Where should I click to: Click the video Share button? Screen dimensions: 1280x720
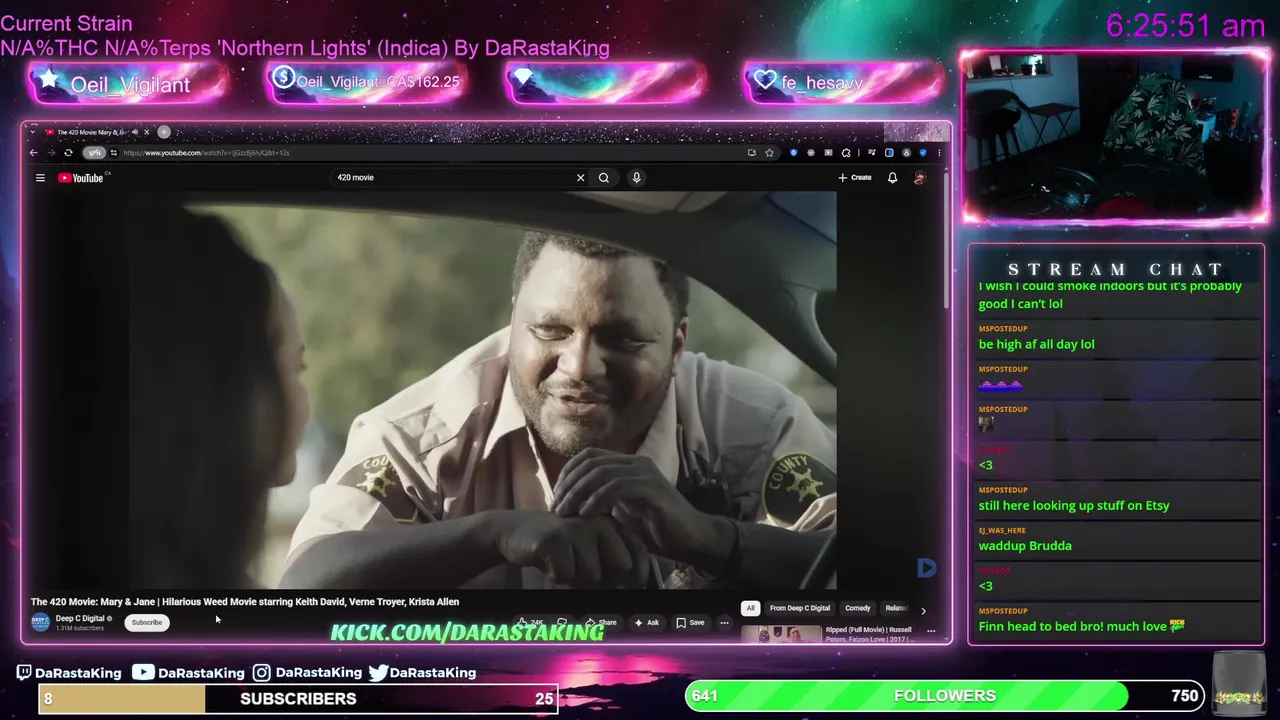click(x=601, y=622)
